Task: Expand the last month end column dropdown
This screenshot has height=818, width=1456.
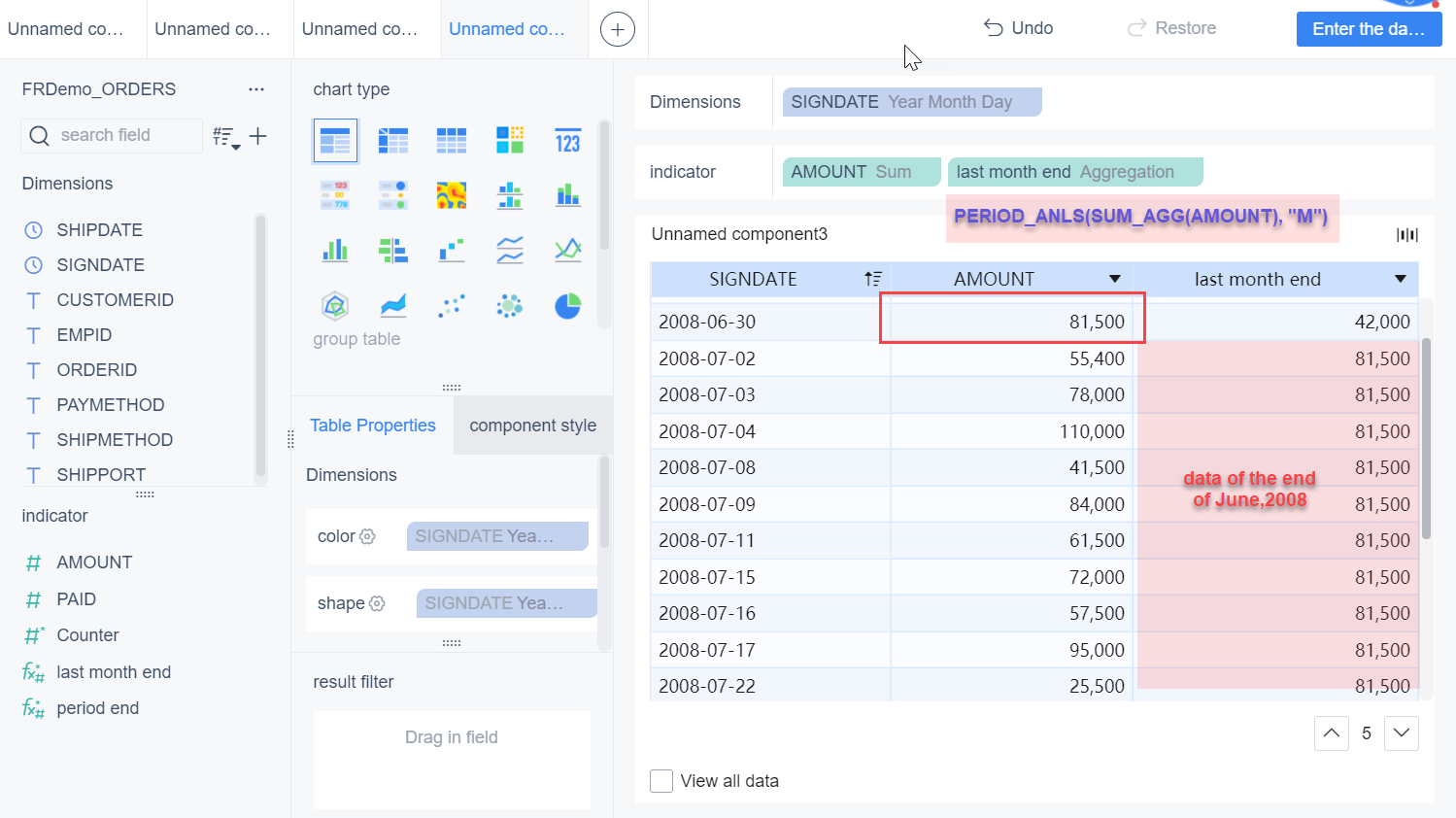Action: click(1400, 280)
